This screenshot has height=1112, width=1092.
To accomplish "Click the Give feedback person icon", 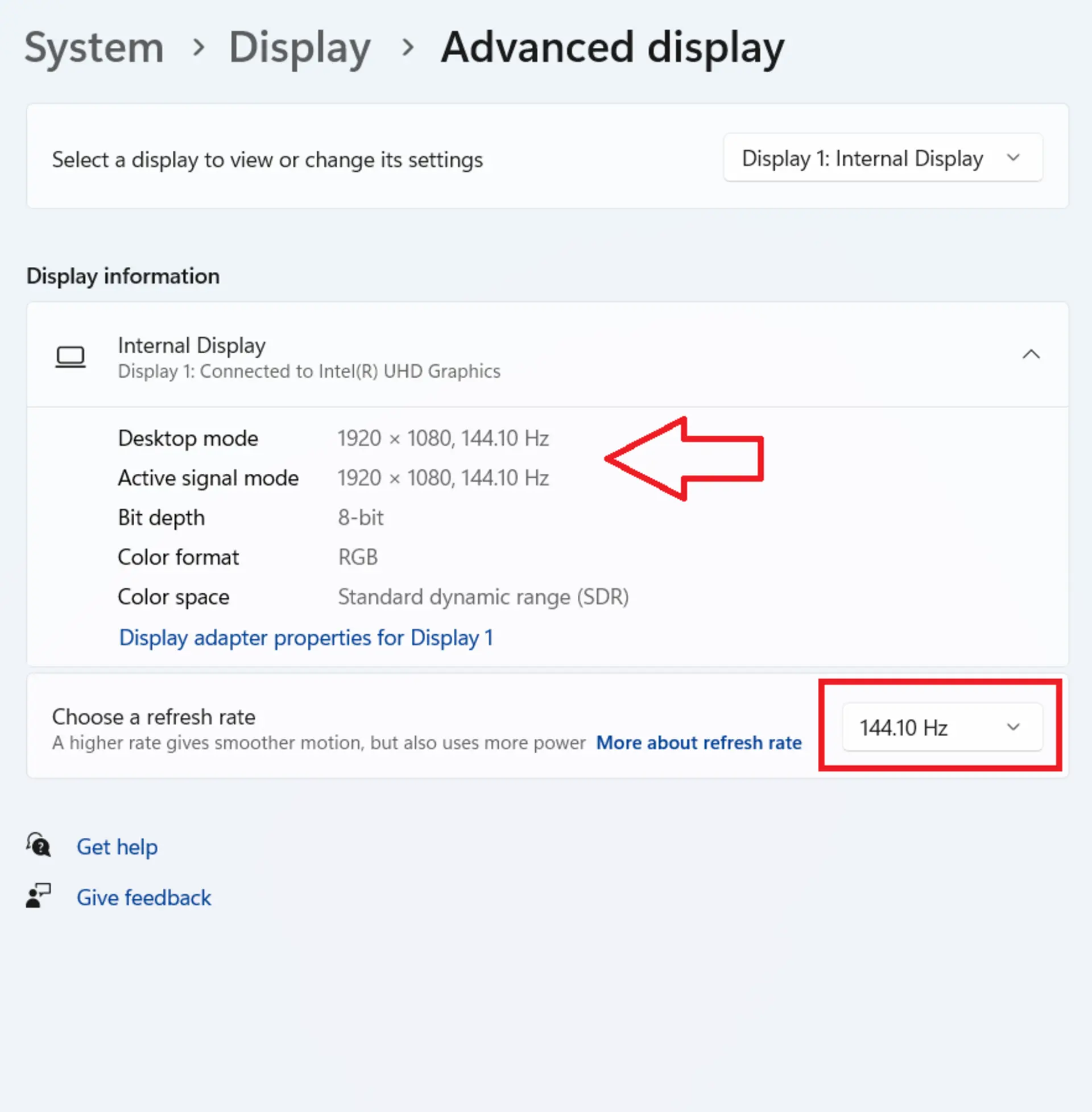I will point(39,896).
